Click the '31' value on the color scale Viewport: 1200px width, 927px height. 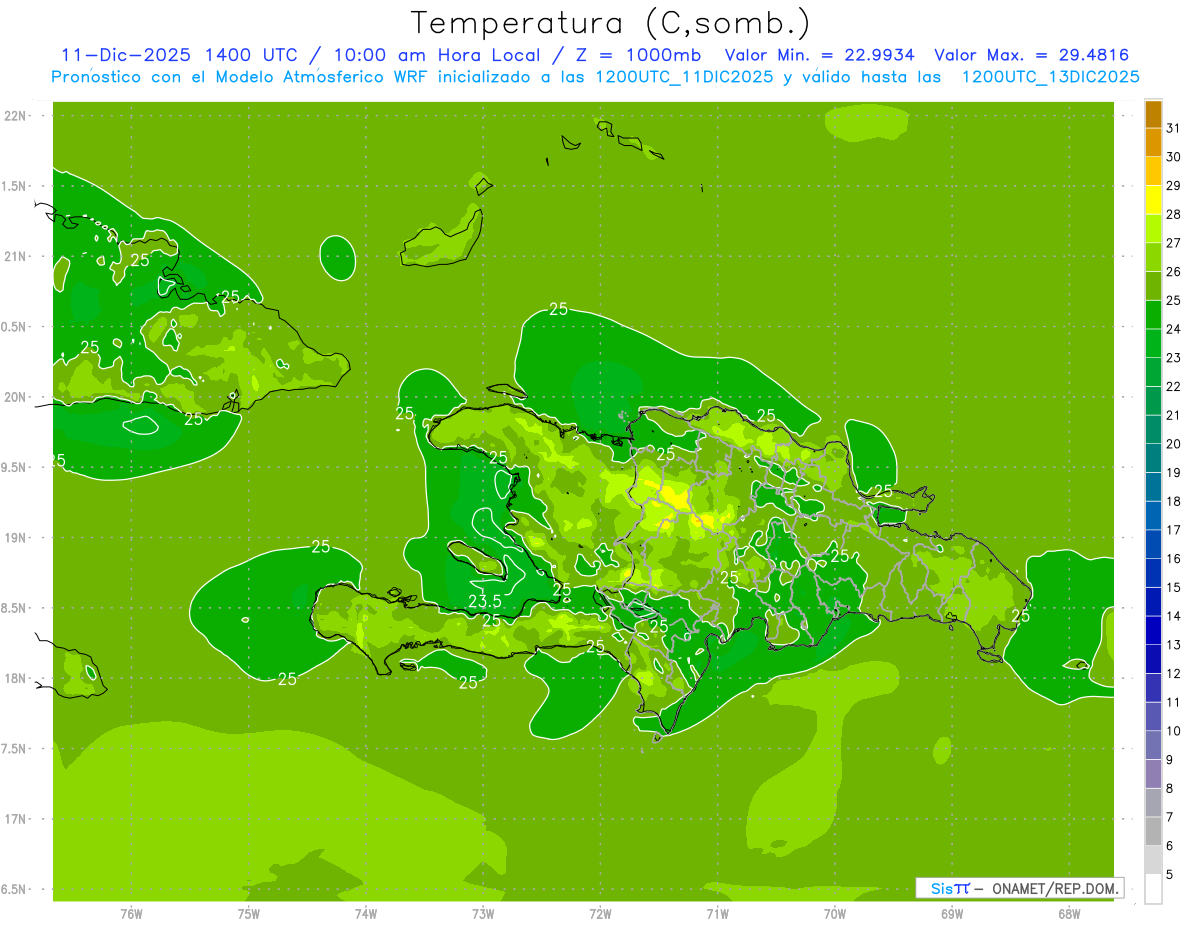(1173, 127)
